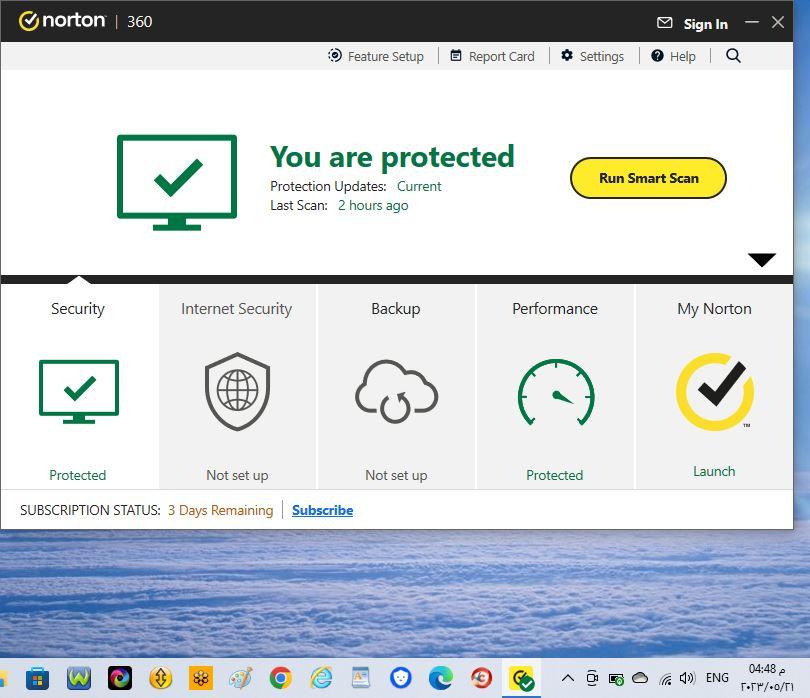This screenshot has width=810, height=698.
Task: Show hidden system tray icons
Action: tap(568, 678)
